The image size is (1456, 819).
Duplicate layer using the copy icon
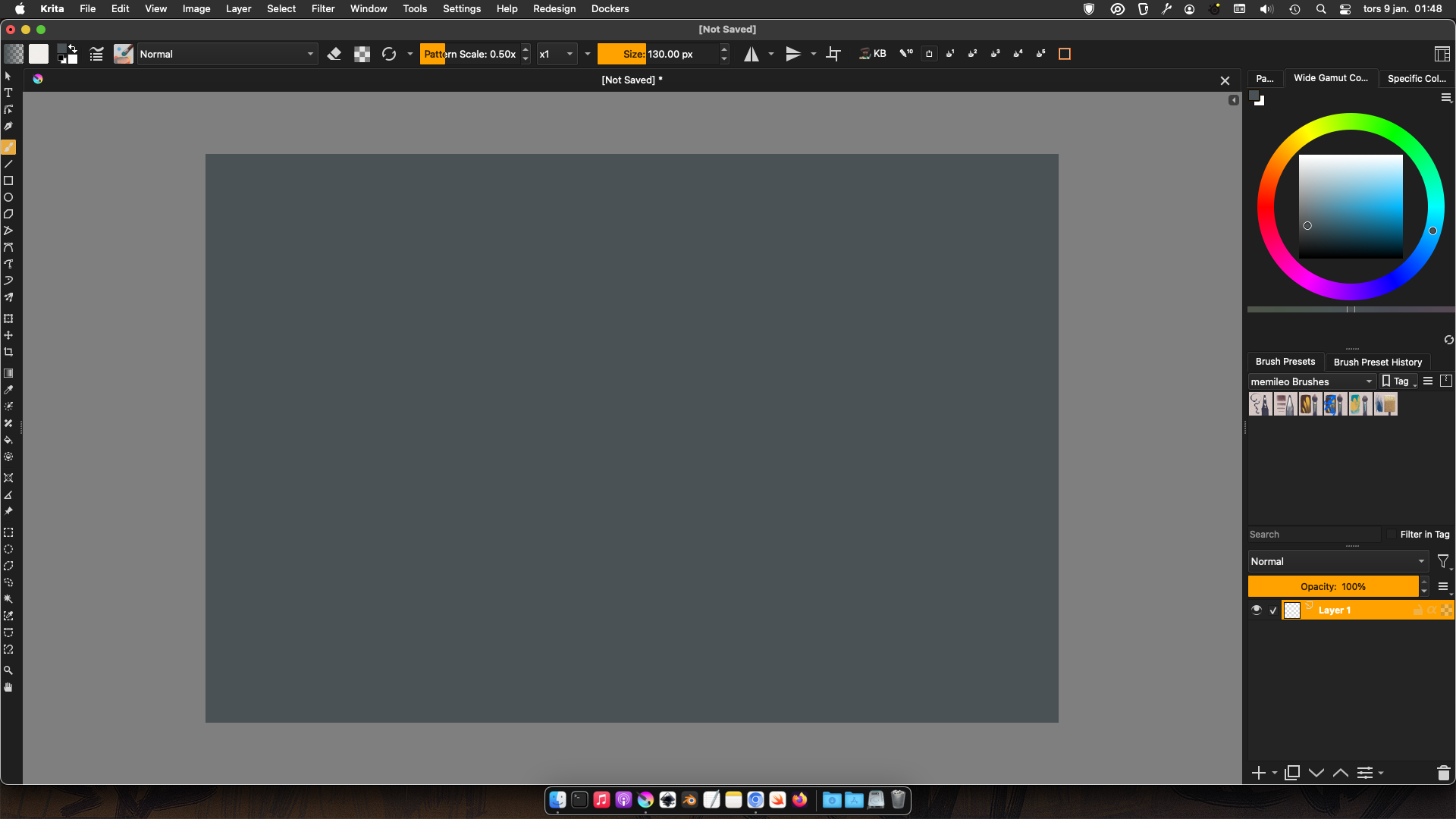[1292, 773]
